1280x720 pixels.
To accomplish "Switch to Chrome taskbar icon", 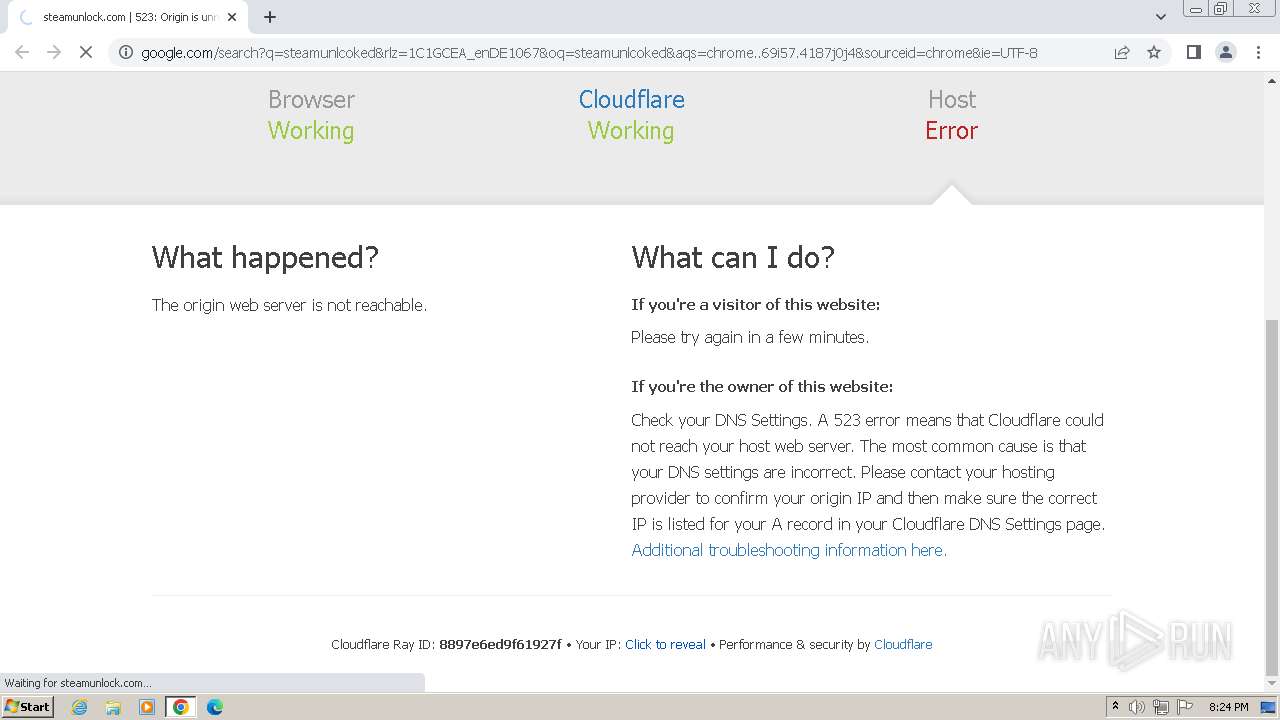I will [x=181, y=707].
